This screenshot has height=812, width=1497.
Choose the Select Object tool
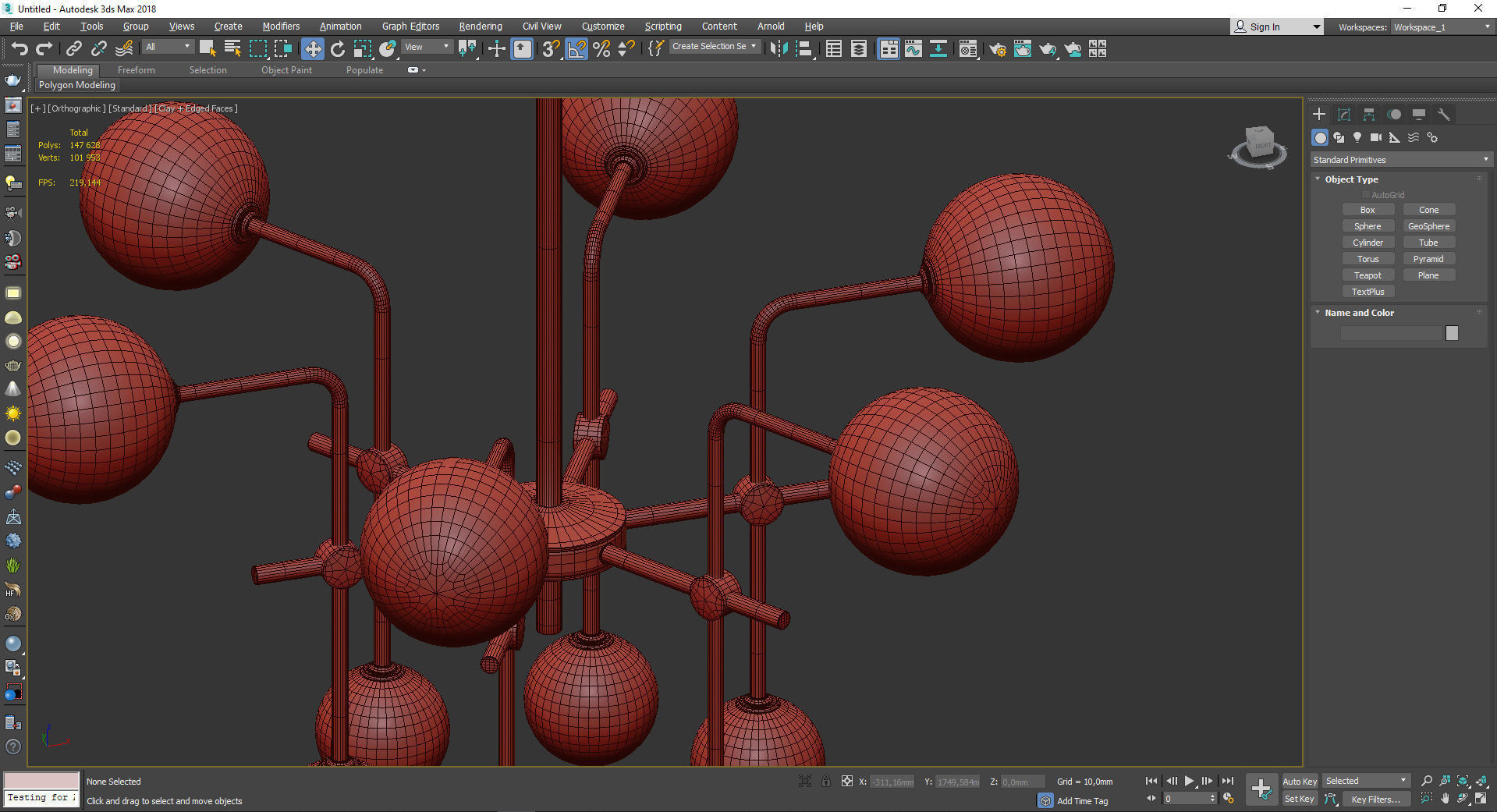point(208,49)
